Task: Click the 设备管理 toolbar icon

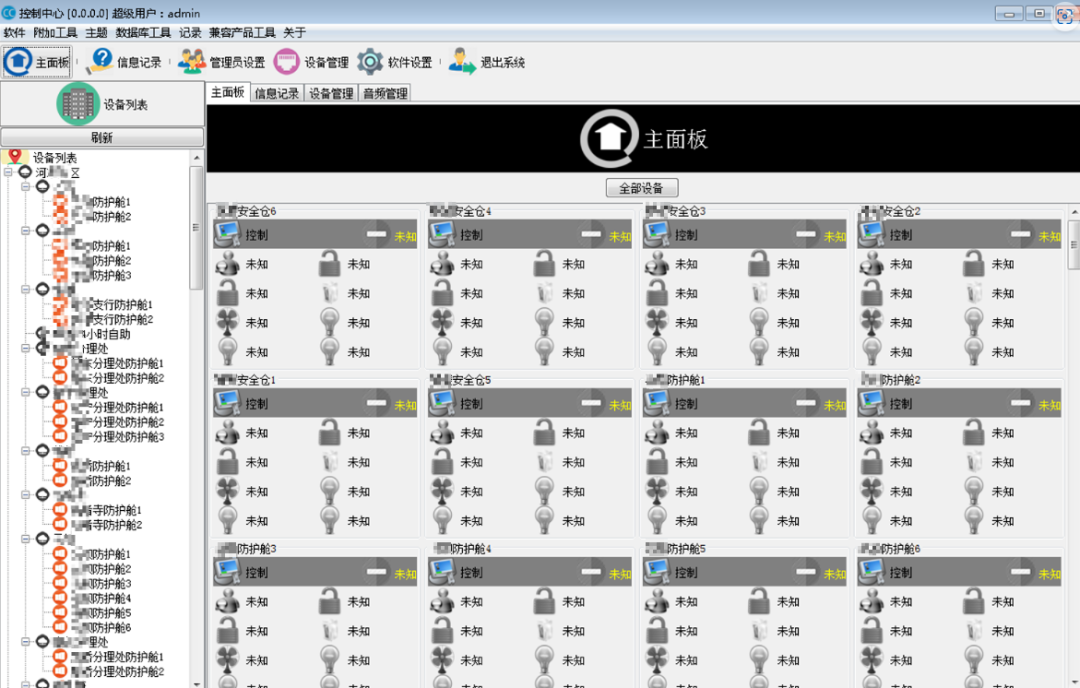Action: click(287, 62)
